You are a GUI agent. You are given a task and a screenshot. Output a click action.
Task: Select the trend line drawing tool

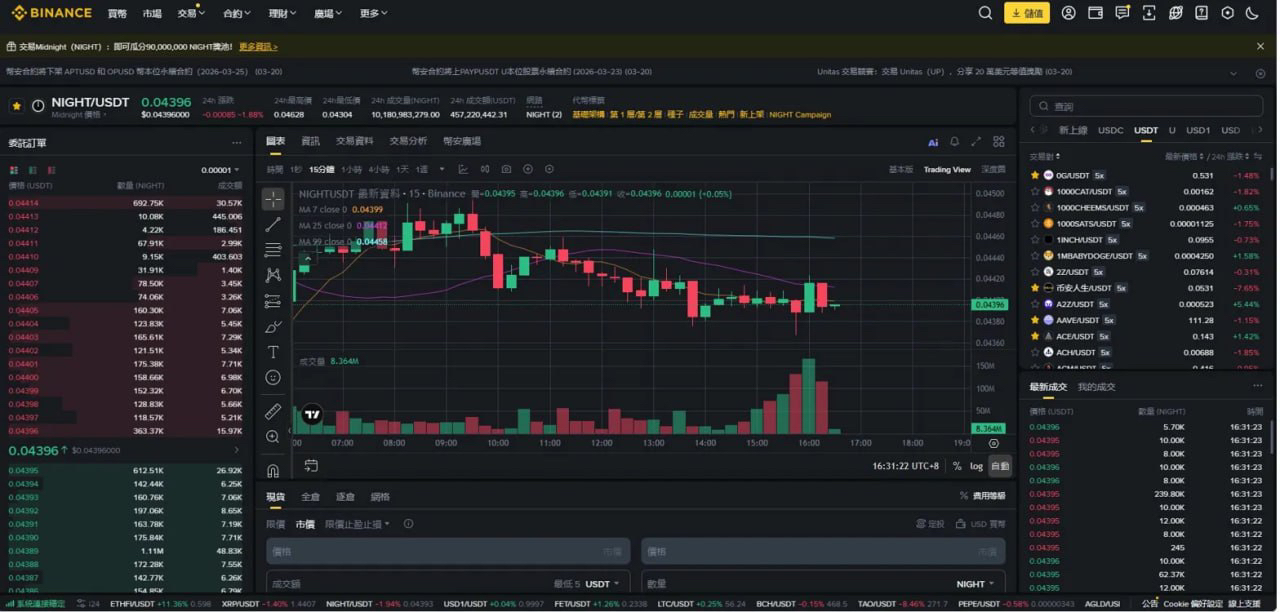pos(273,224)
